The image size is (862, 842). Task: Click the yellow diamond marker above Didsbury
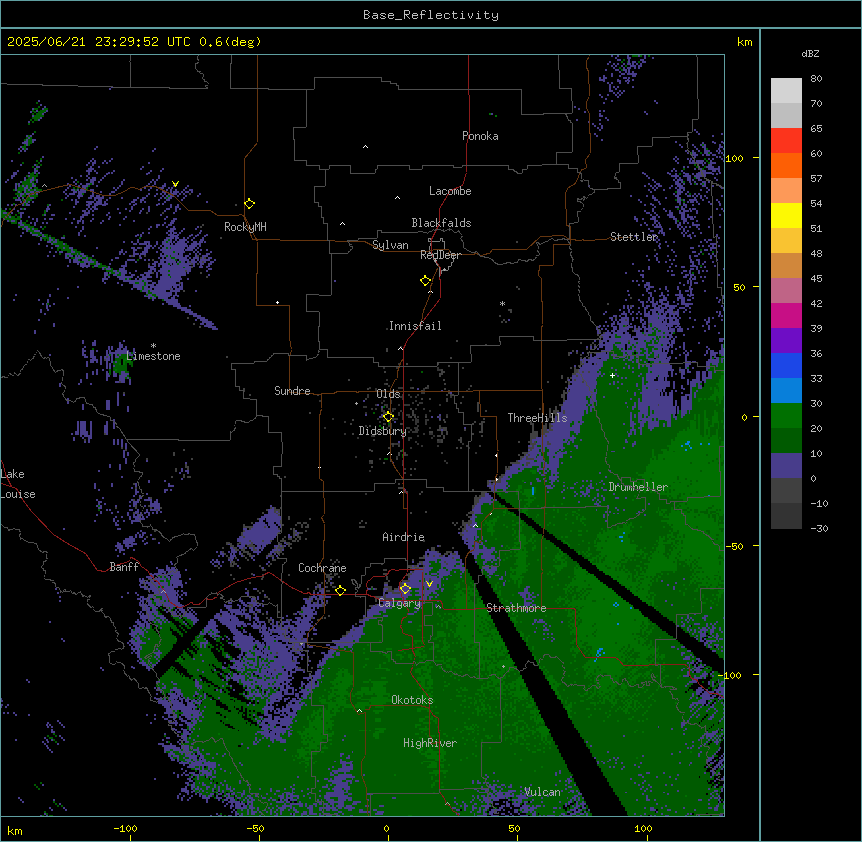[388, 417]
